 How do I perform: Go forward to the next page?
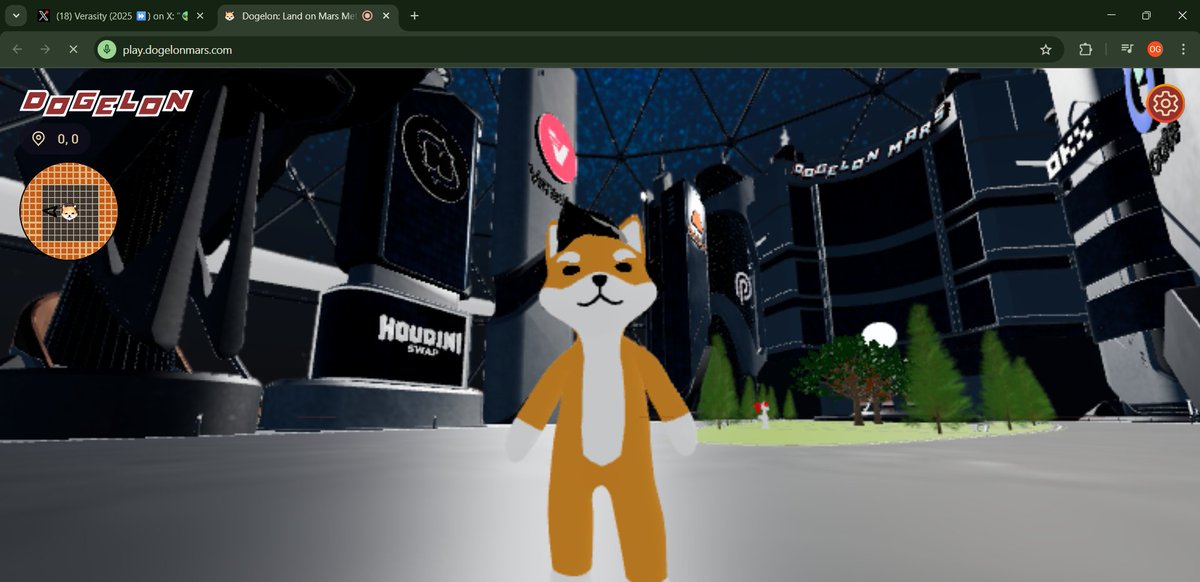pos(45,49)
